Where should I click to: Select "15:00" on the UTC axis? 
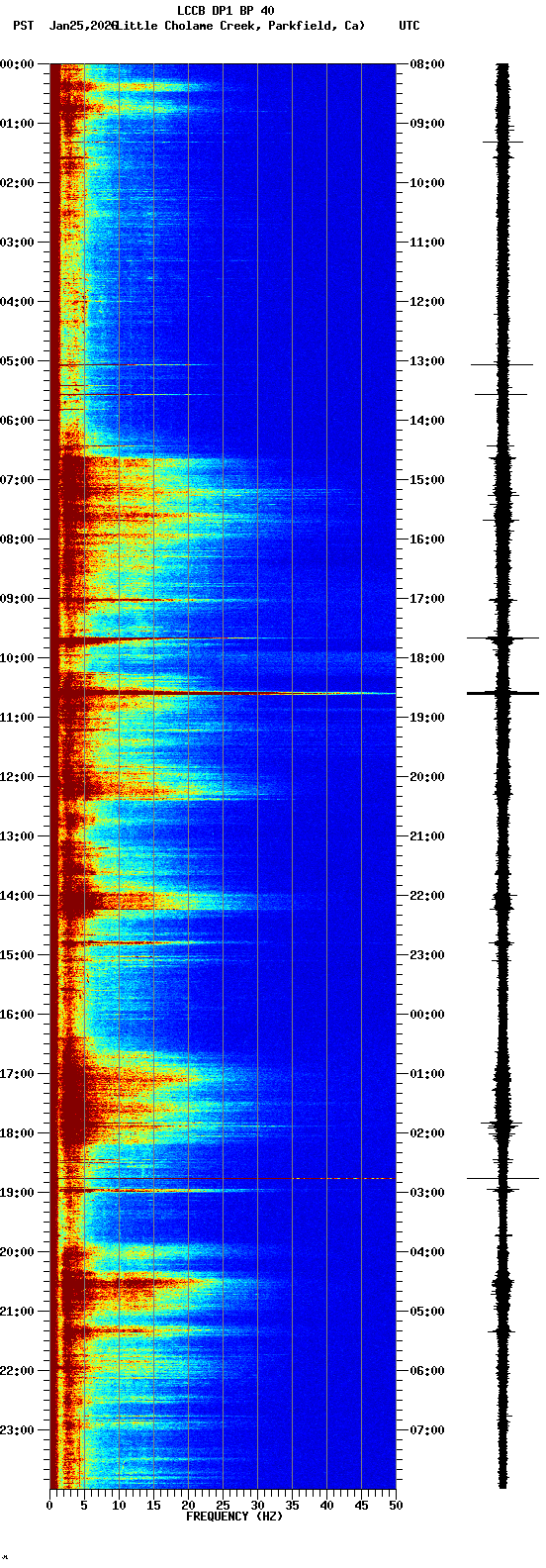pos(427,480)
